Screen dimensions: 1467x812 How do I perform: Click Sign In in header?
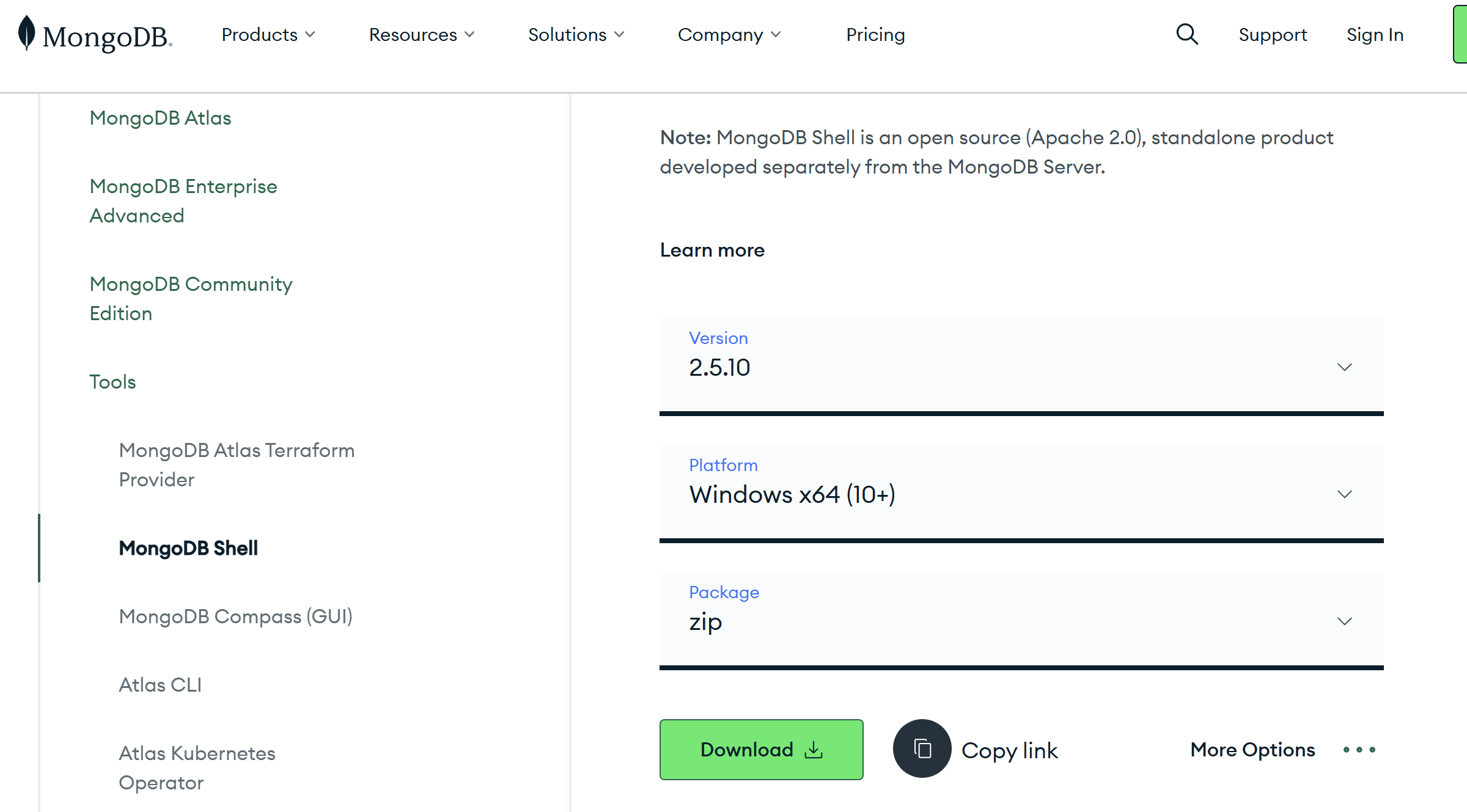[x=1375, y=35]
